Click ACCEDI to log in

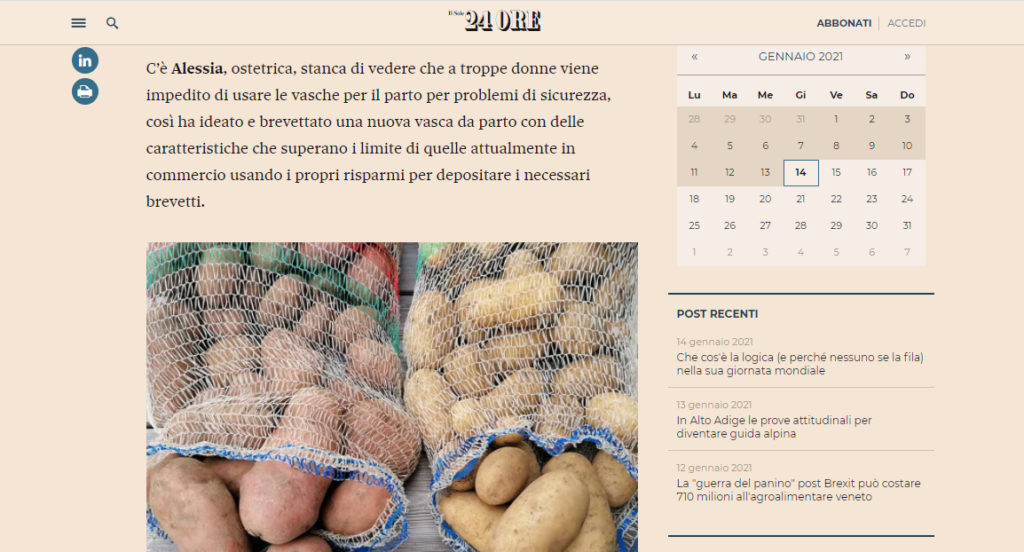(x=906, y=23)
